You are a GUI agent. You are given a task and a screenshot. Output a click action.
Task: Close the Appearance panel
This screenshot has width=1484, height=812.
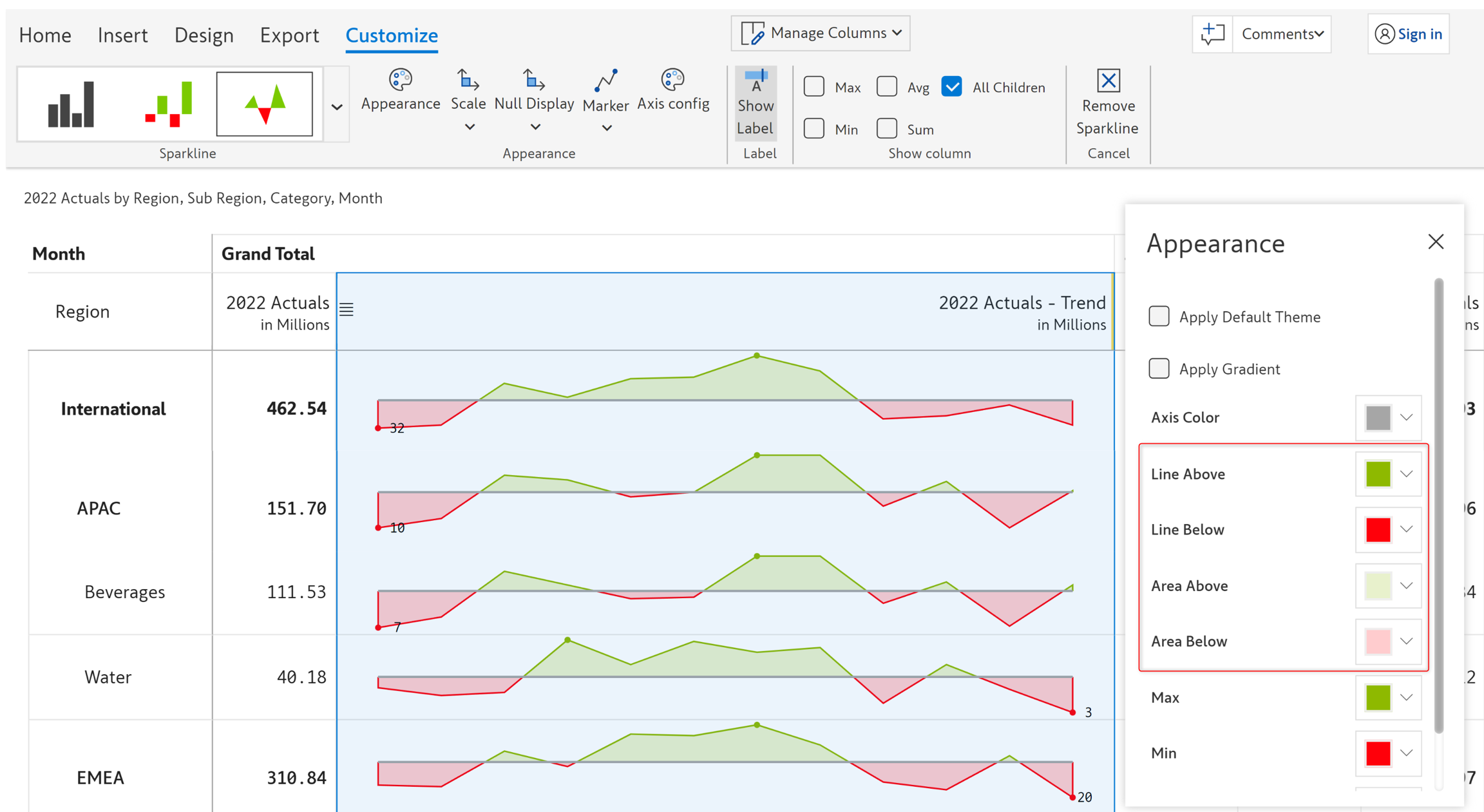(1436, 242)
